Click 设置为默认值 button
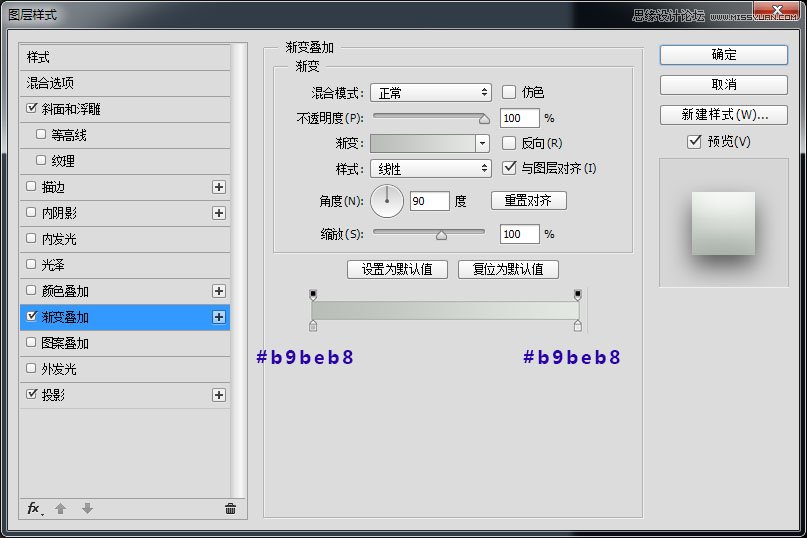The width and height of the screenshot is (807, 538). (x=397, y=269)
